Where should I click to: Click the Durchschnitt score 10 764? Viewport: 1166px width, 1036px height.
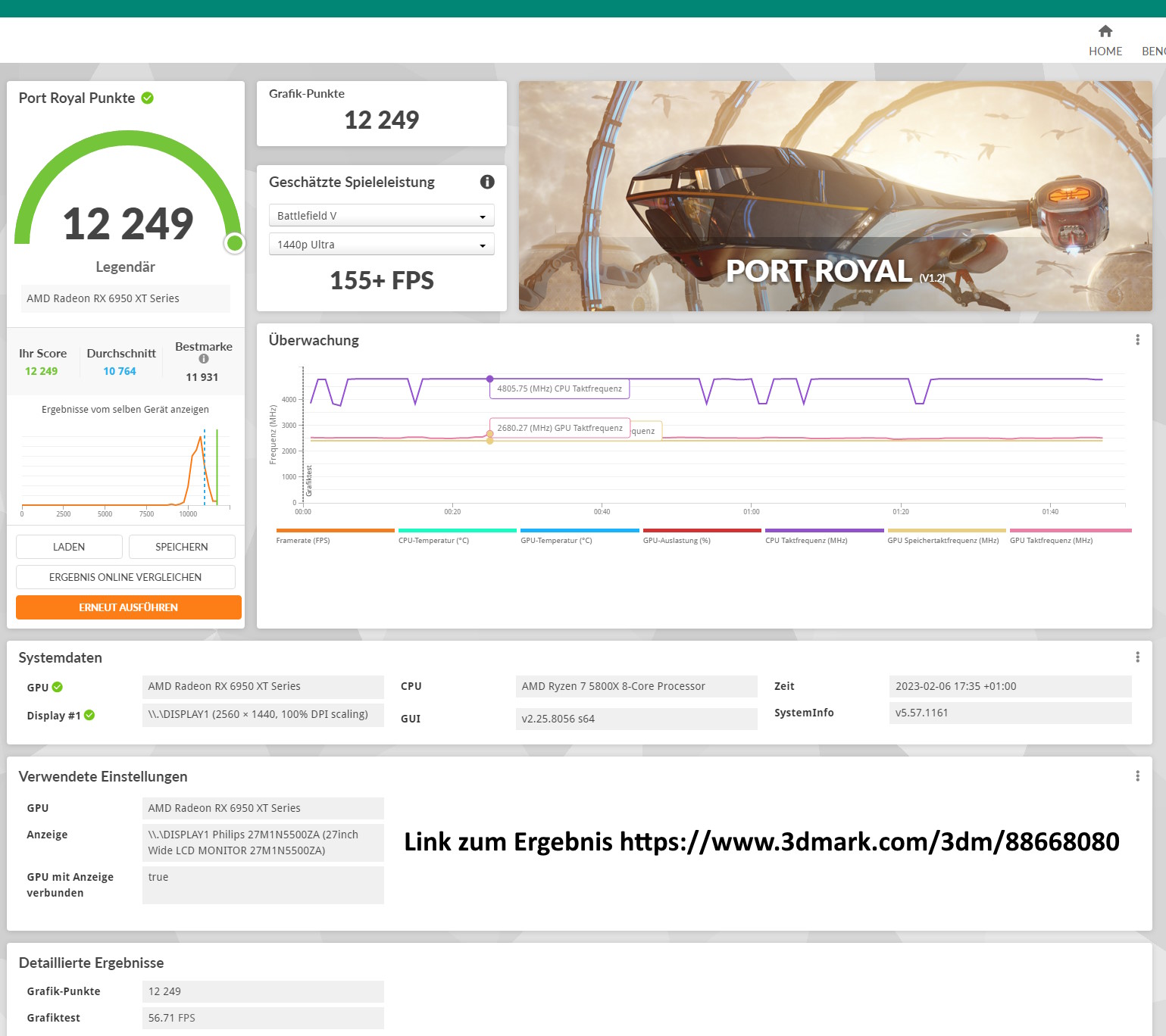tap(120, 371)
